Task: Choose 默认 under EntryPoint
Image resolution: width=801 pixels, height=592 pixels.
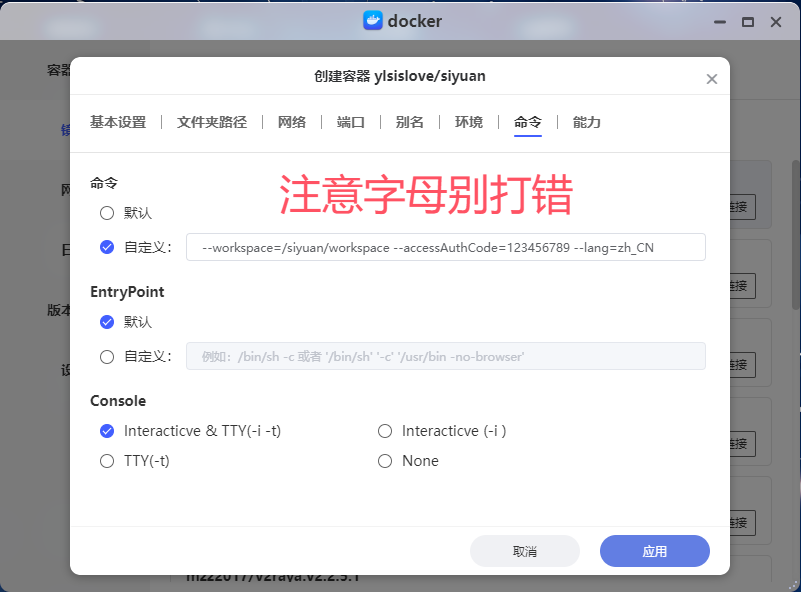Action: point(107,322)
